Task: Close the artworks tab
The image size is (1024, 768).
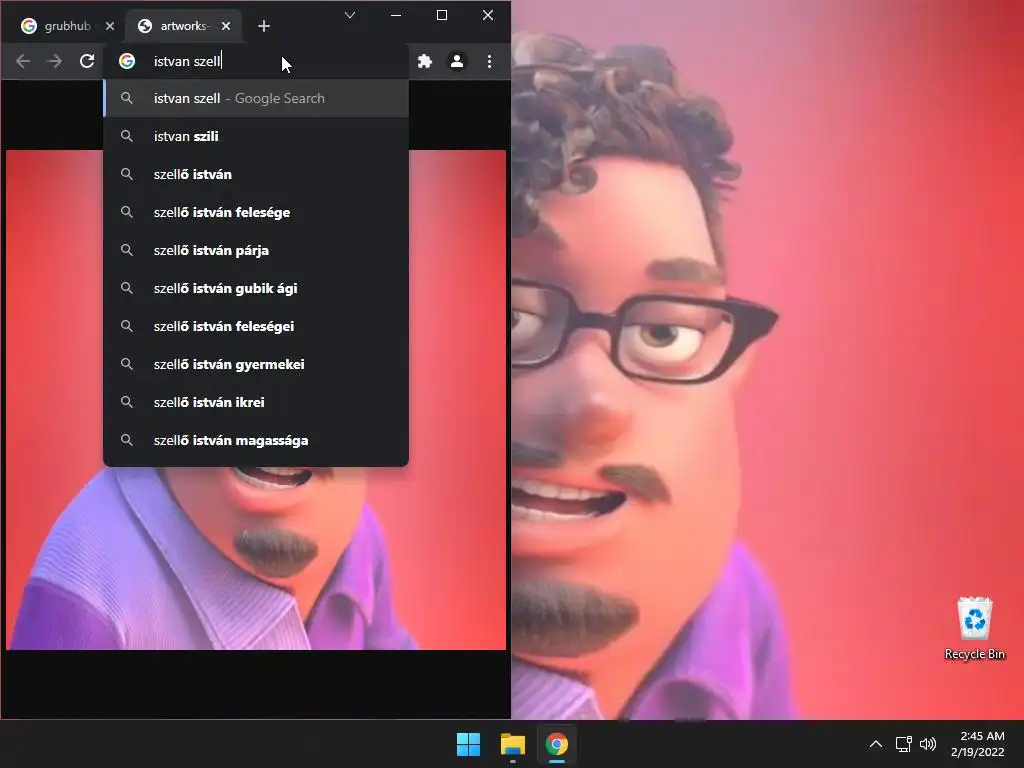Action: coord(226,26)
